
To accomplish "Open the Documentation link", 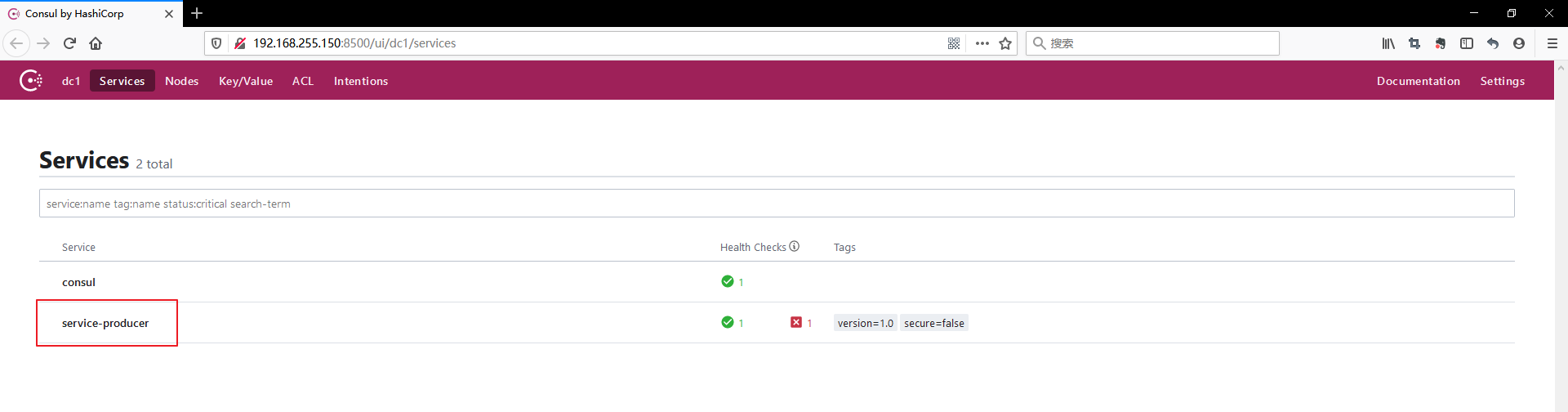I will tap(1419, 81).
